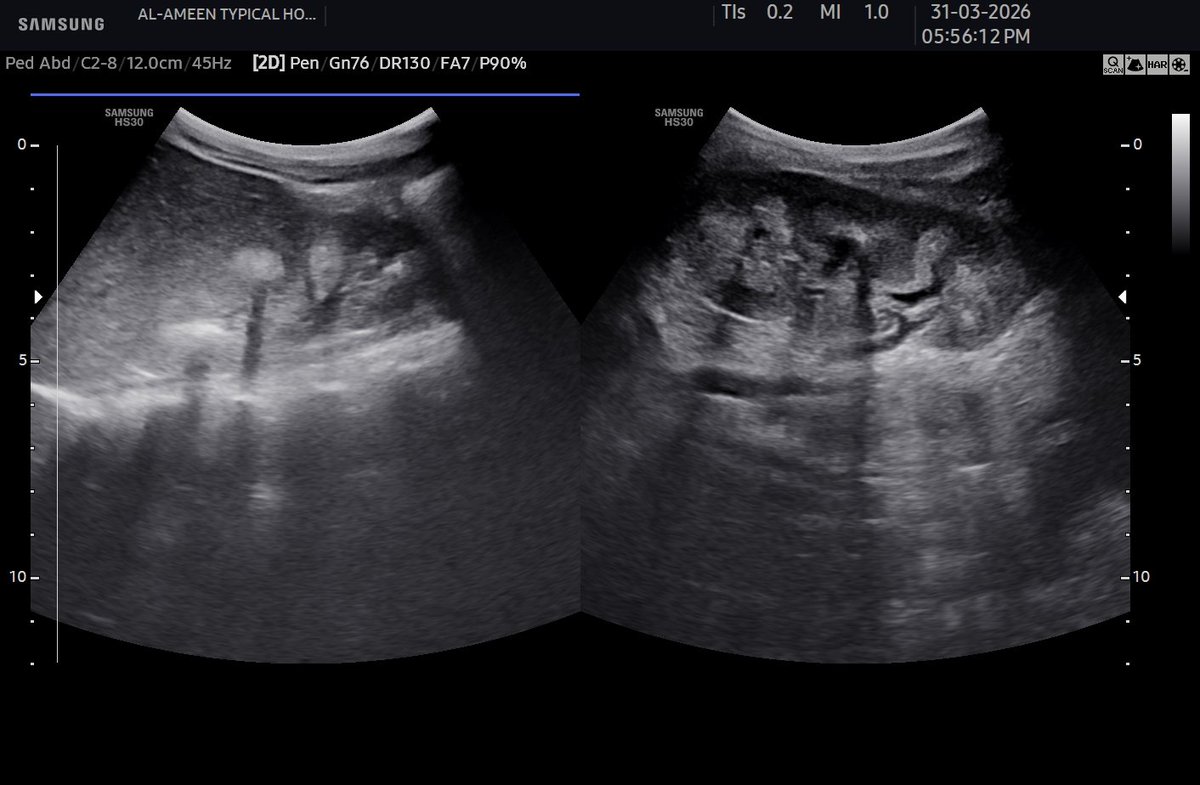
Task: Select the left ultrasound image
Action: pyautogui.click(x=305, y=385)
